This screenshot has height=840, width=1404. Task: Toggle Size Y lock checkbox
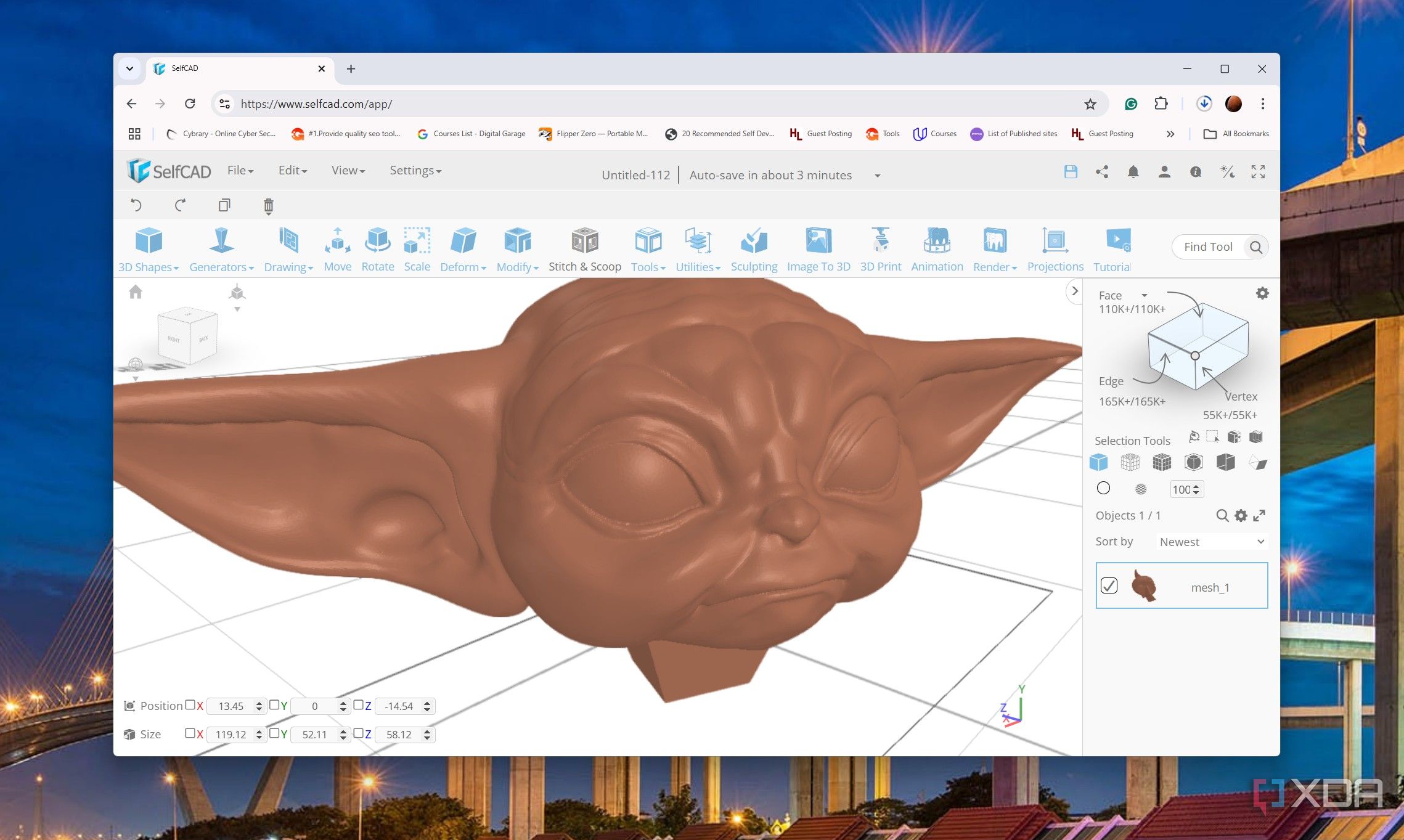(274, 733)
